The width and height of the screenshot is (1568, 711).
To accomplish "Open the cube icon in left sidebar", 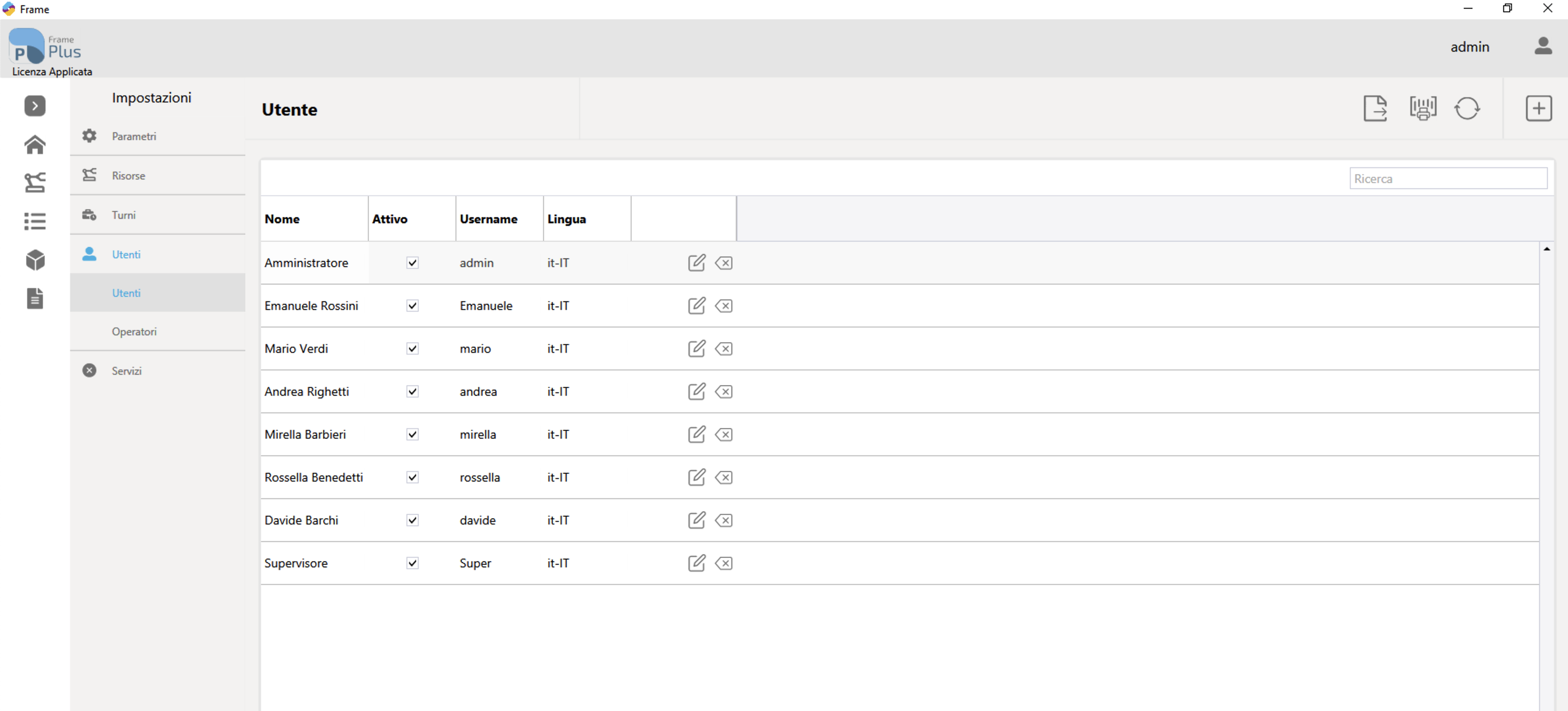I will tap(35, 260).
